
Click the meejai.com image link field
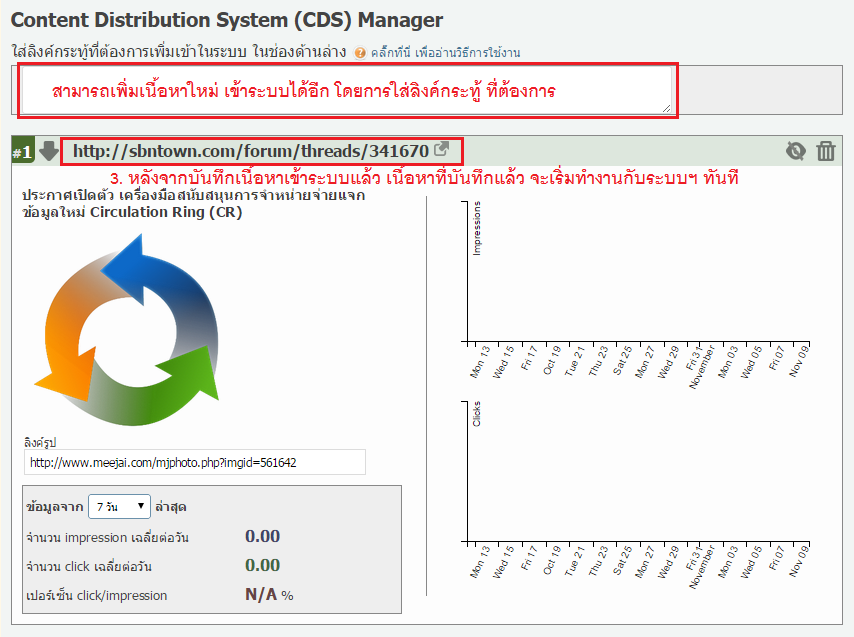[195, 463]
